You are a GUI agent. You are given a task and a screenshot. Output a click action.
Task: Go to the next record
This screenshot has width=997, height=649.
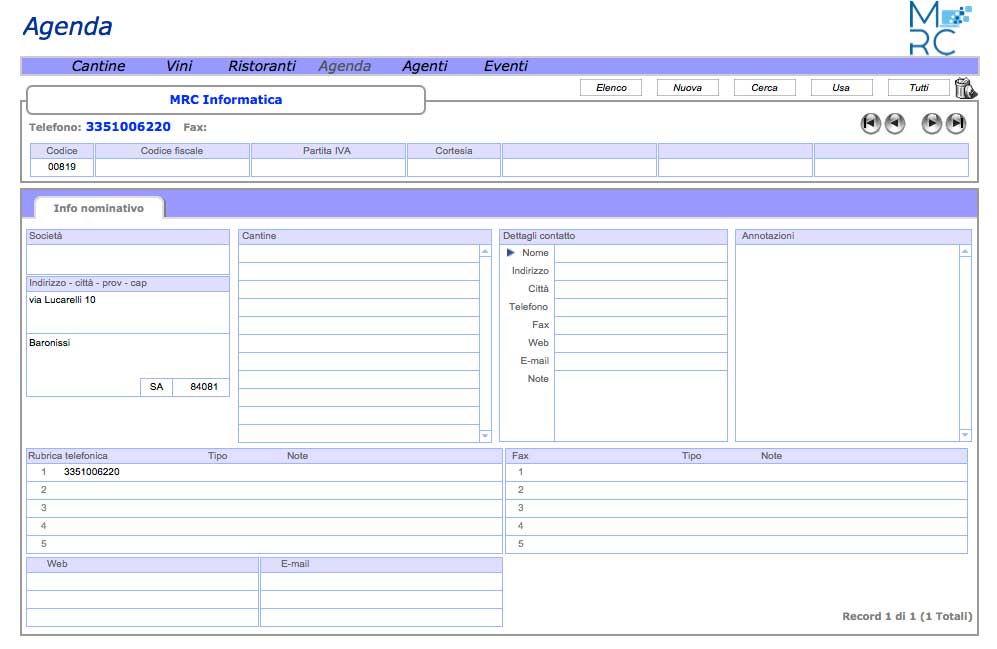click(932, 123)
